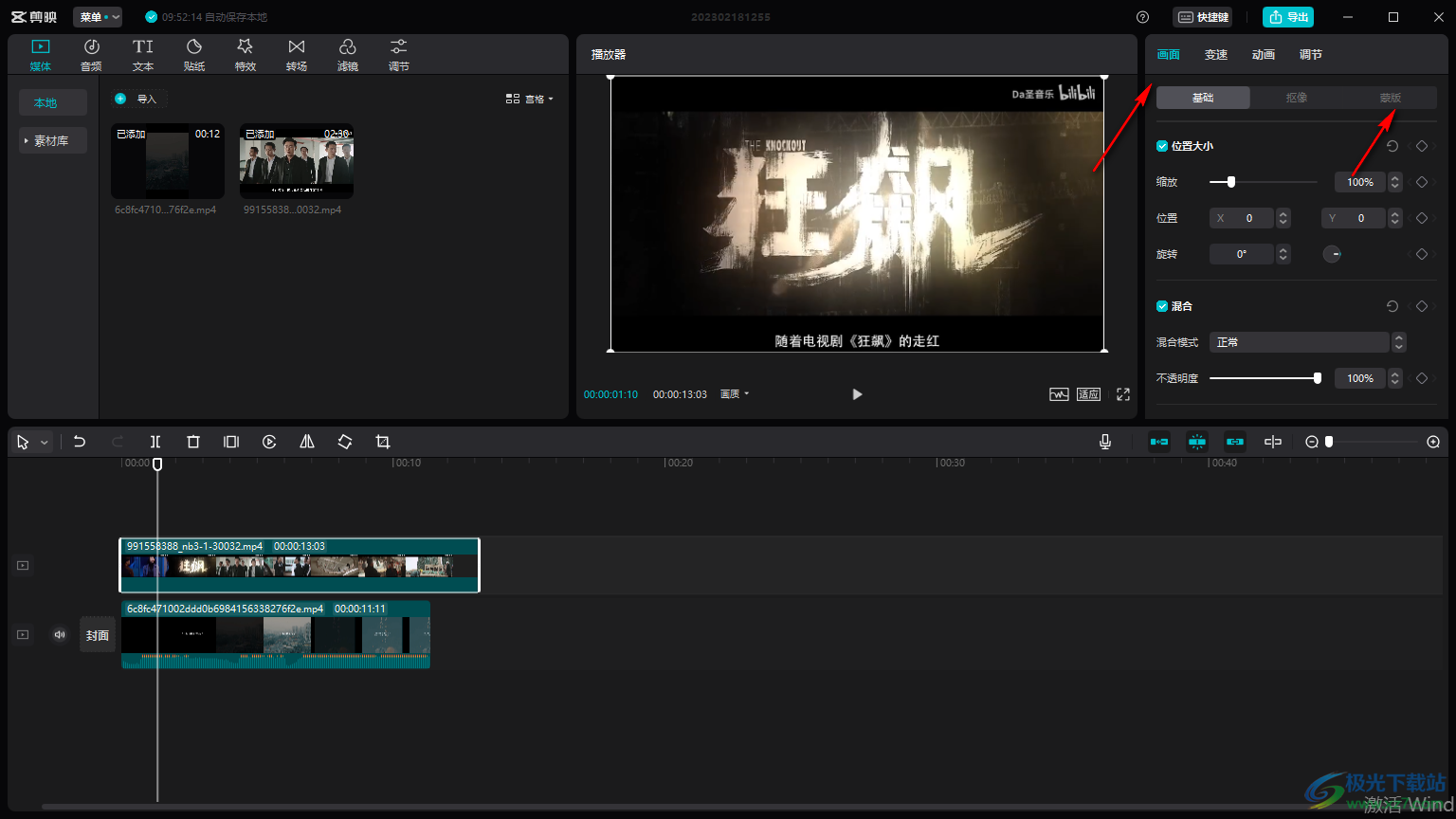The image size is (1456, 819).
Task: Toggle the preview axis icon
Action: tap(1273, 442)
